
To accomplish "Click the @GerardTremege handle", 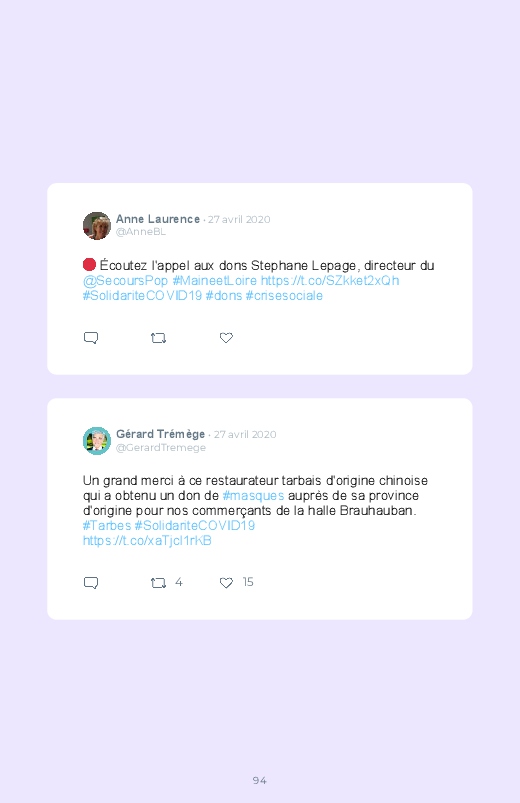I will pos(161,448).
